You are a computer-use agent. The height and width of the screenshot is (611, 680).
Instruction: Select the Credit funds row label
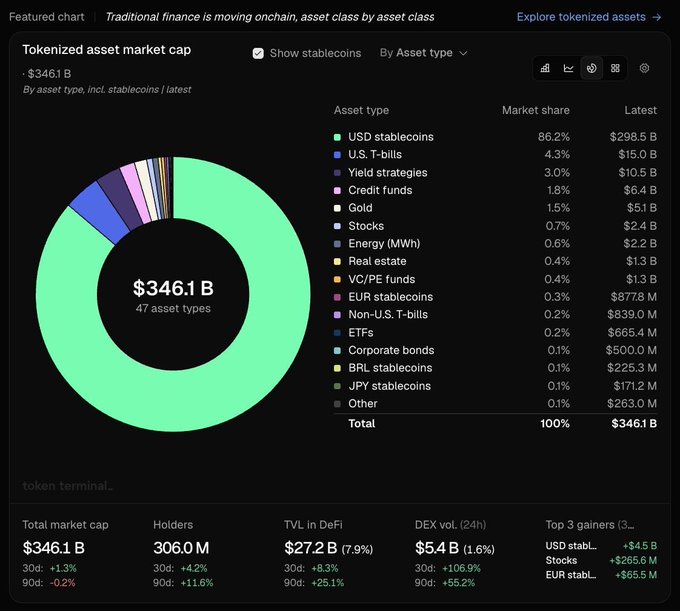[380, 190]
